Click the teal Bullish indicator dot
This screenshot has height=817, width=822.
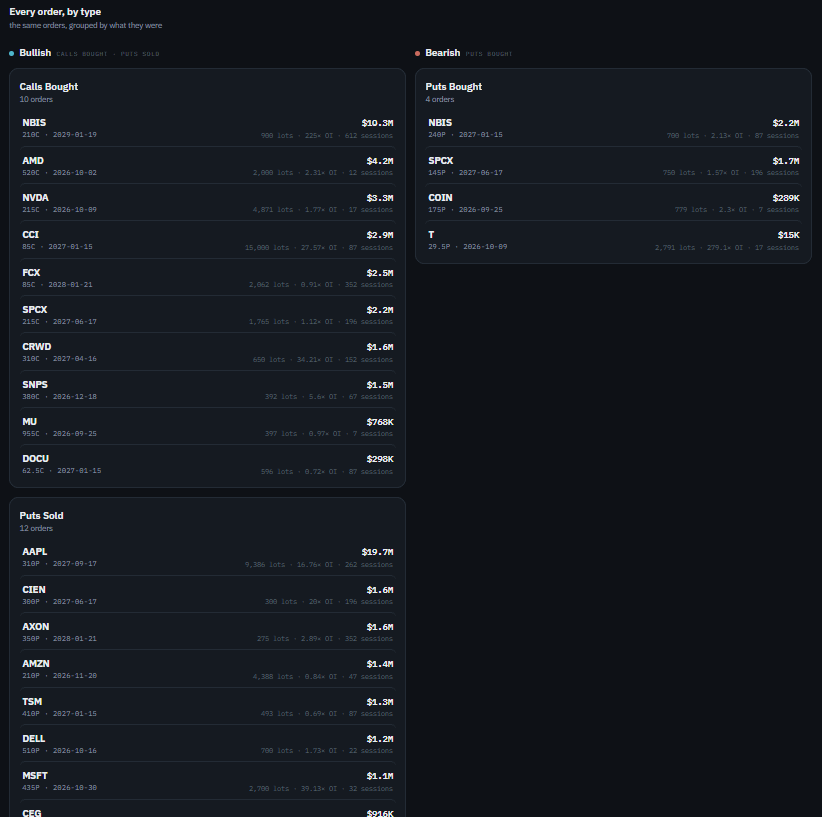12,53
